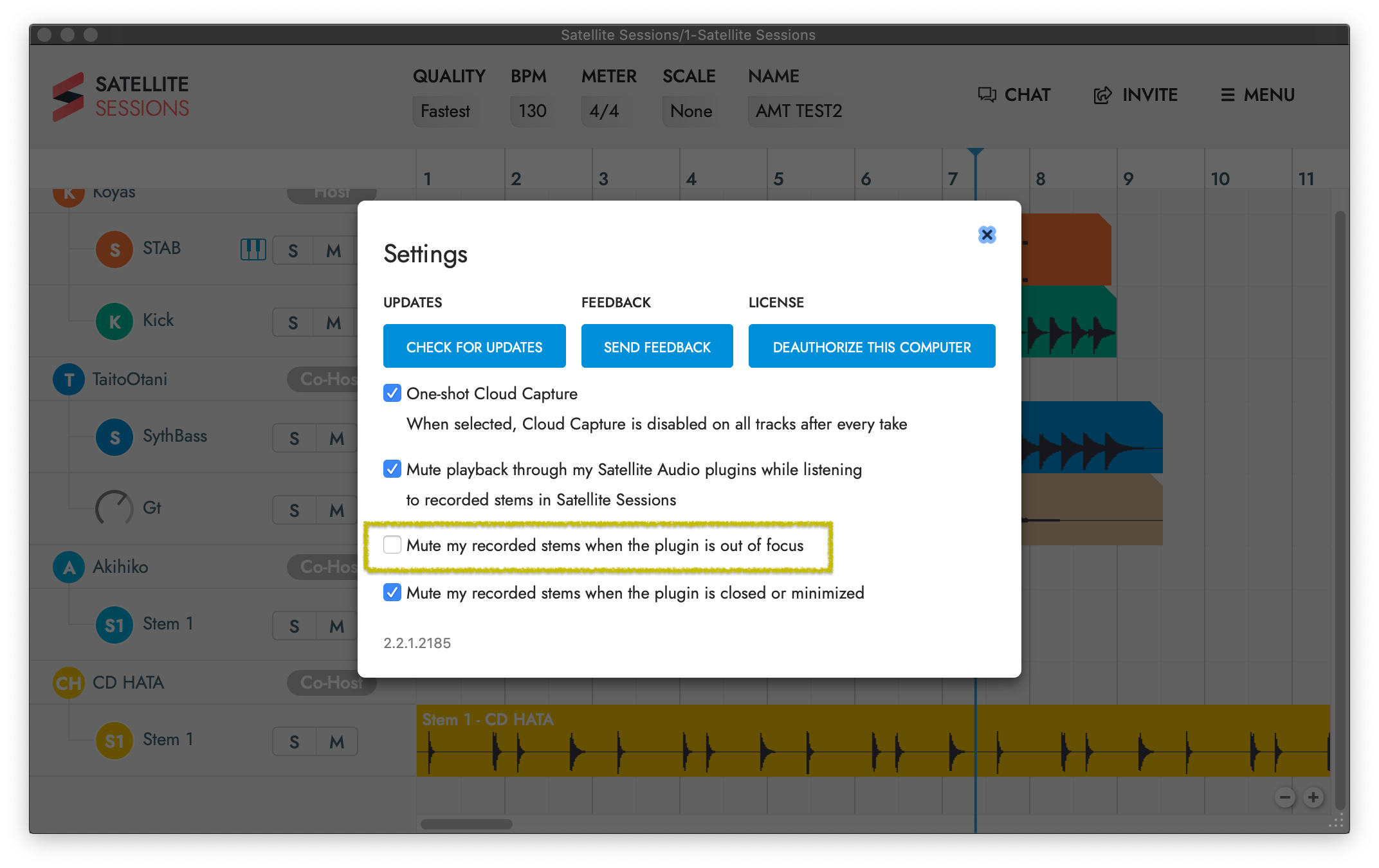The height and width of the screenshot is (868, 1379).
Task: Click the orange STAB track avatar
Action: tap(114, 249)
